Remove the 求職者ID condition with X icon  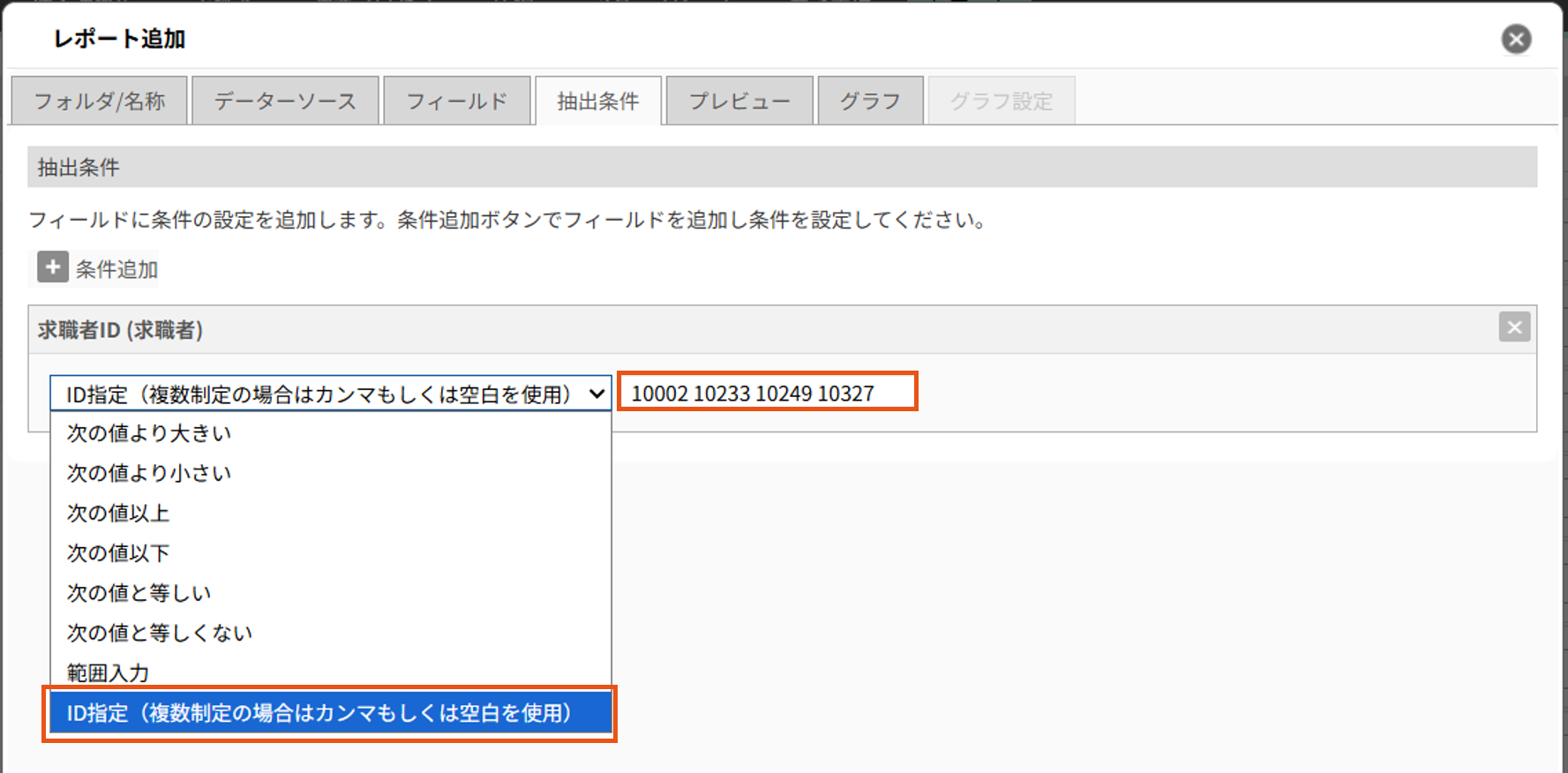[1514, 327]
